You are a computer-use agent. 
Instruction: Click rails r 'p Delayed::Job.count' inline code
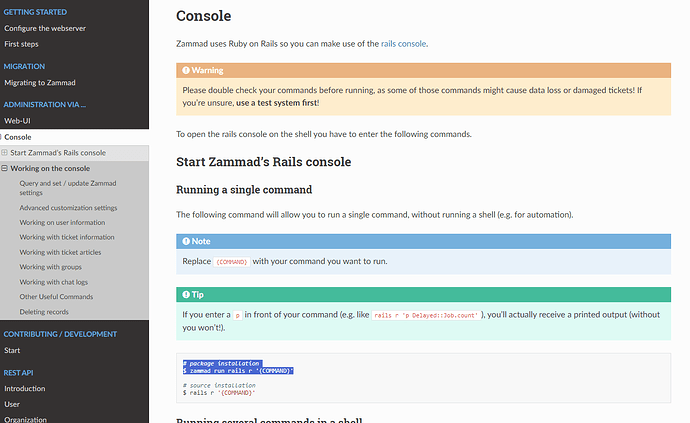pos(426,315)
